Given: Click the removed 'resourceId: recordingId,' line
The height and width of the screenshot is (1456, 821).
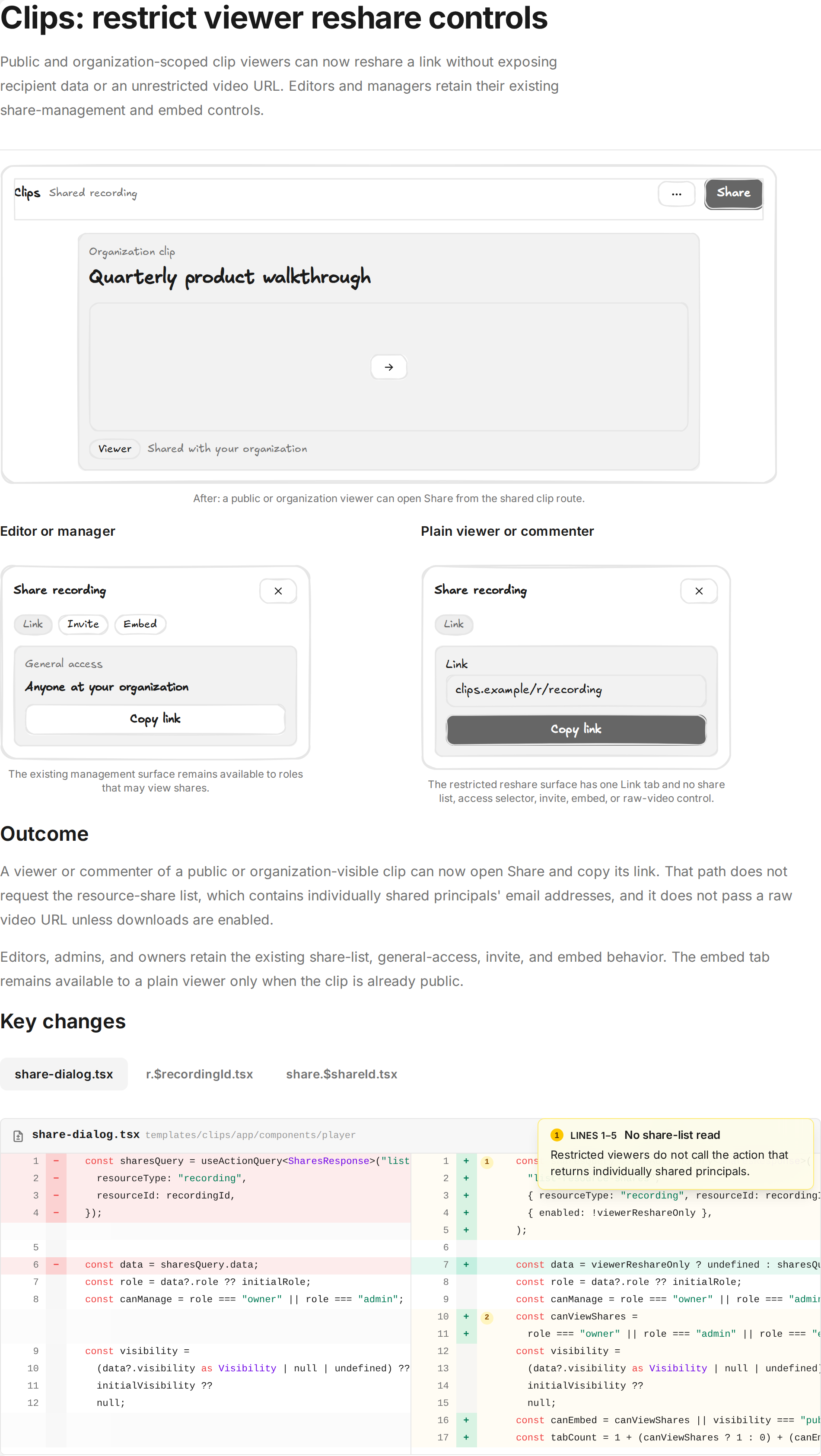Looking at the screenshot, I should click(x=206, y=1196).
